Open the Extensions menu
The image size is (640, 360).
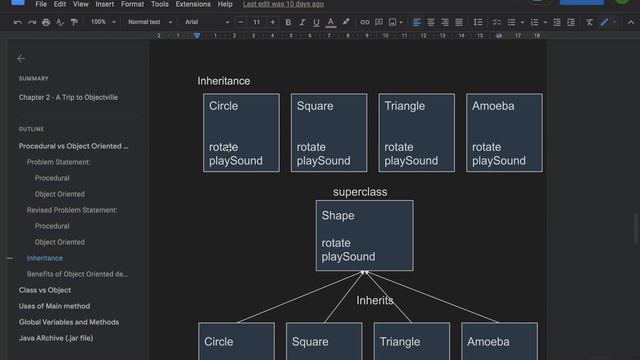[x=193, y=4]
